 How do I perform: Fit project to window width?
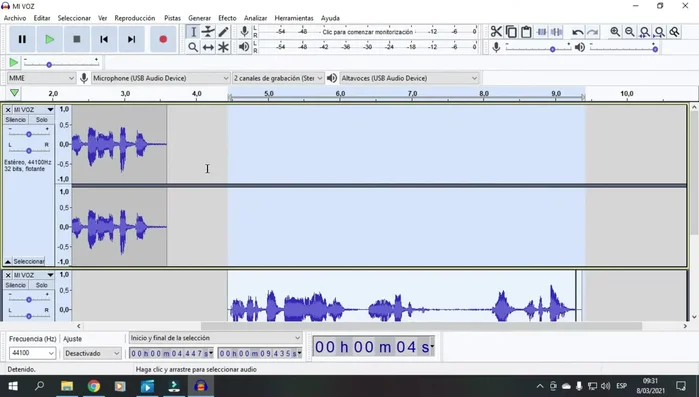click(x=659, y=32)
